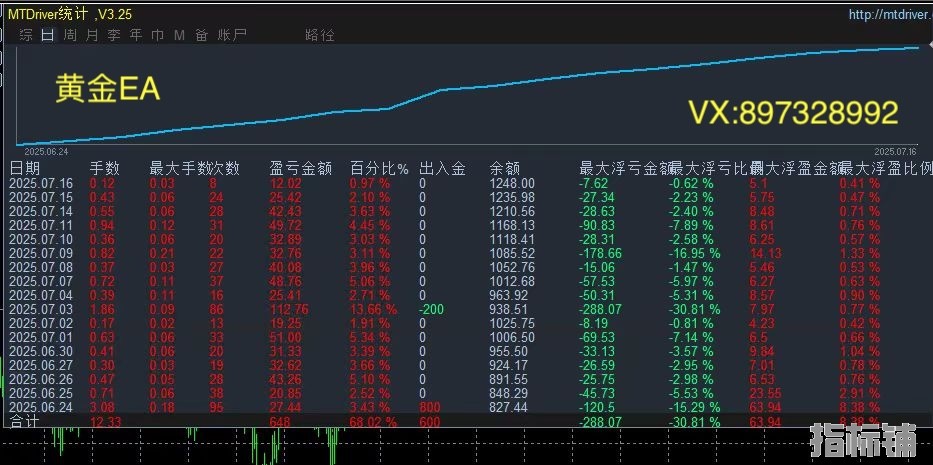Click the 800 deposit value
Viewport: 933px width, 465px height.
(430, 407)
